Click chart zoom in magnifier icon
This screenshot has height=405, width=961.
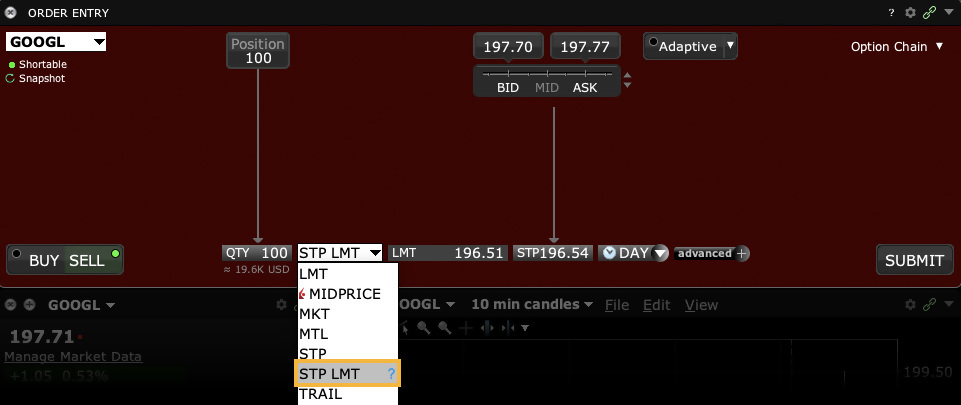pos(424,328)
